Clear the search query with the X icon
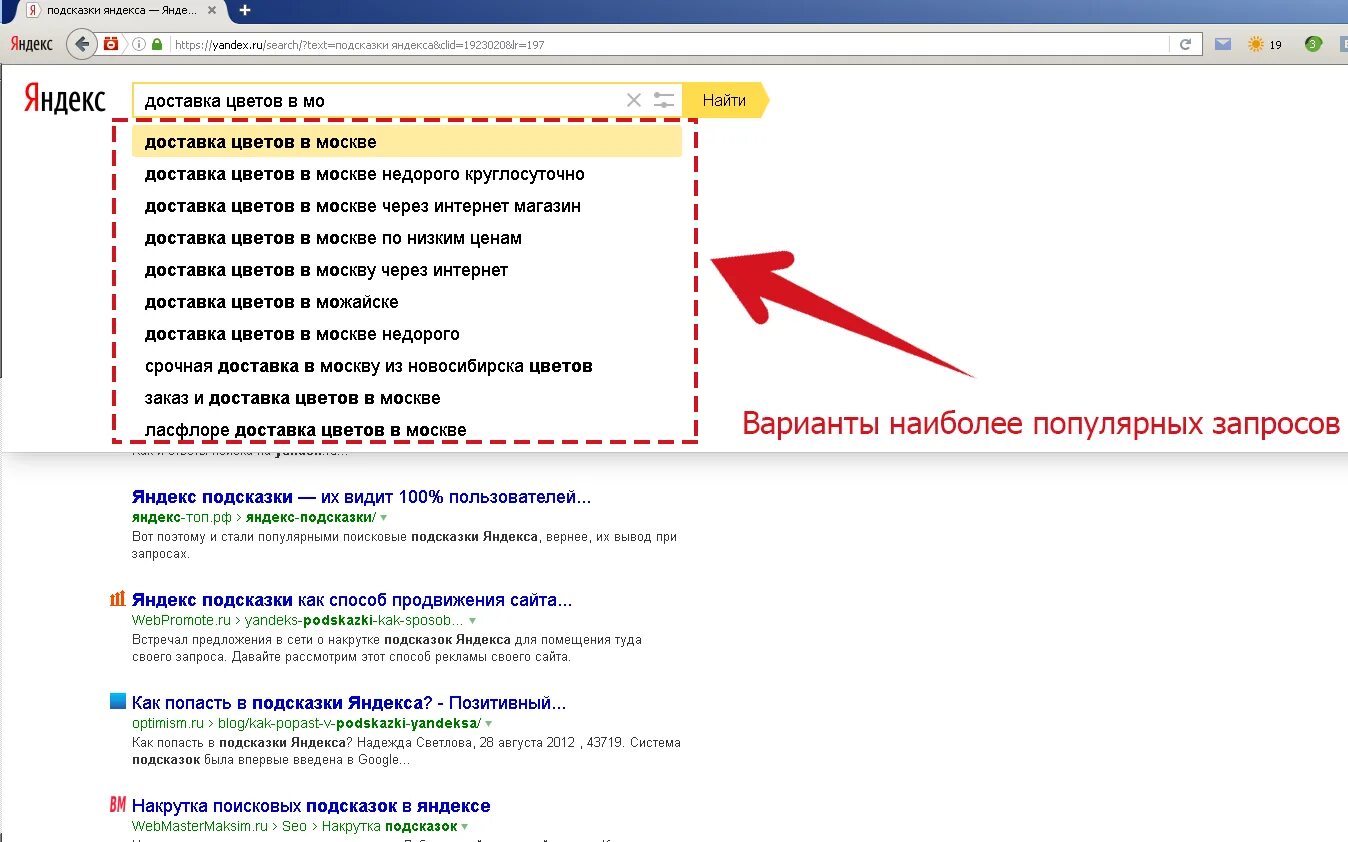Image resolution: width=1348 pixels, height=842 pixels. pyautogui.click(x=633, y=100)
